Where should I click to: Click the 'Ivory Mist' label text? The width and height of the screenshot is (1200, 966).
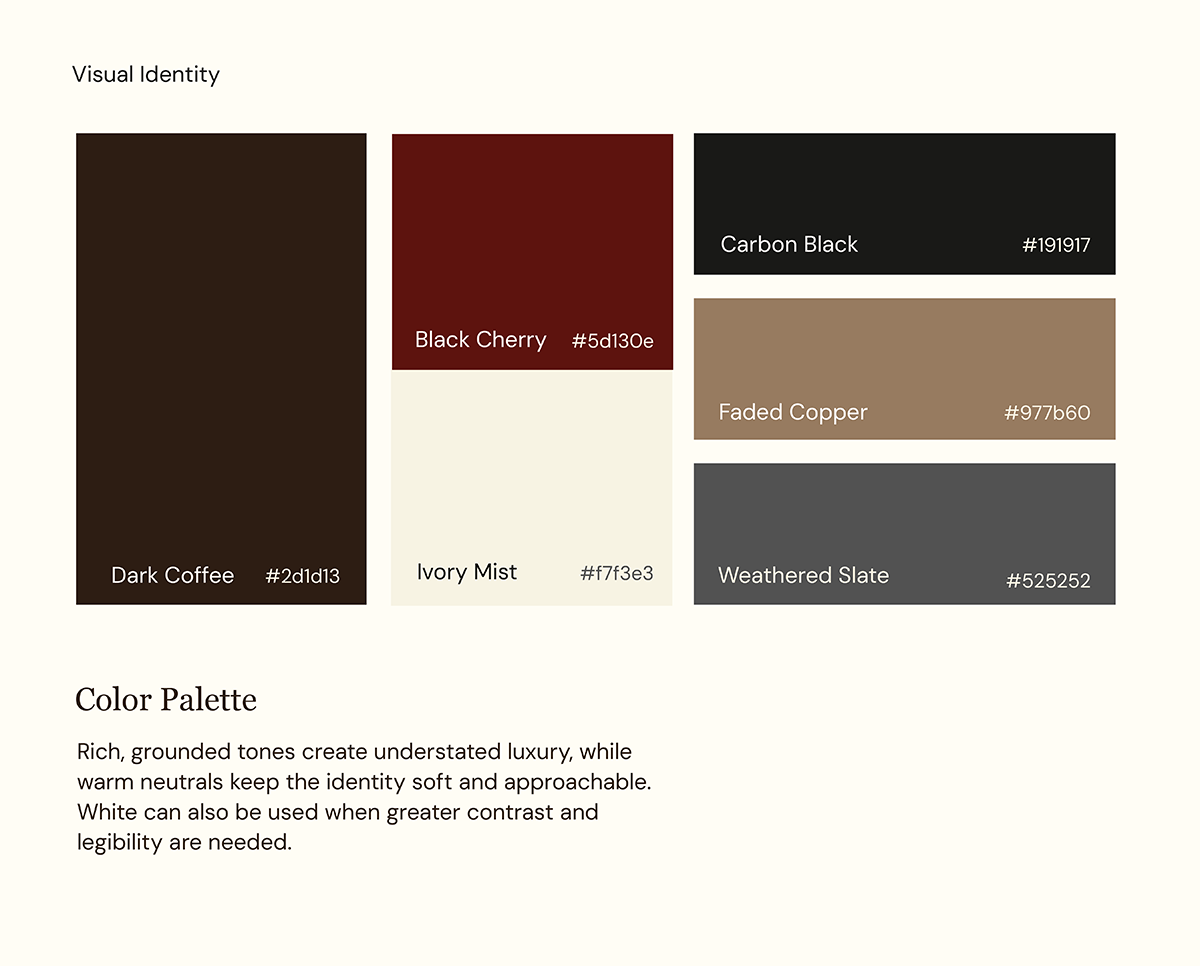[467, 572]
